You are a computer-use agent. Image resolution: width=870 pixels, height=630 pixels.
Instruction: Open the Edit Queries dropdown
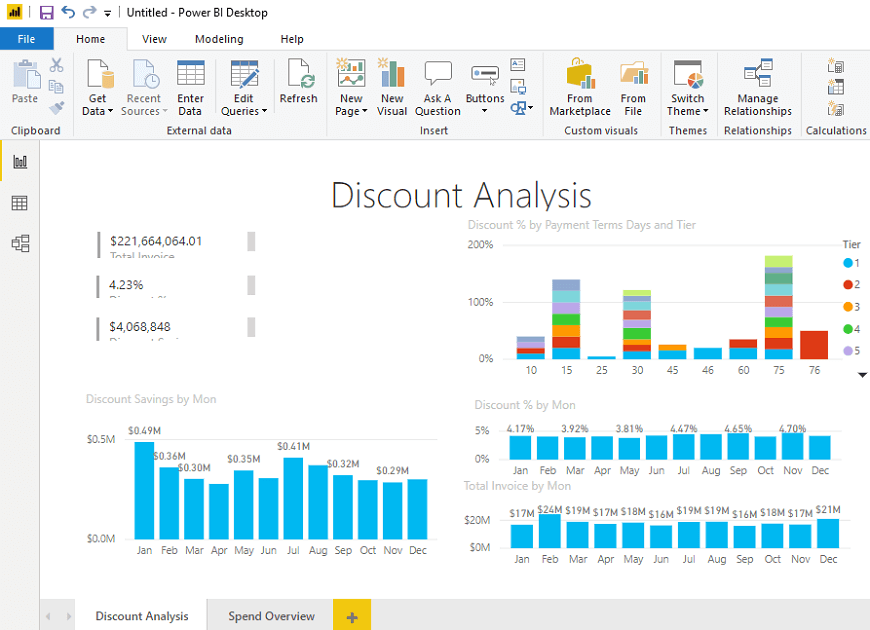pyautogui.click(x=245, y=111)
